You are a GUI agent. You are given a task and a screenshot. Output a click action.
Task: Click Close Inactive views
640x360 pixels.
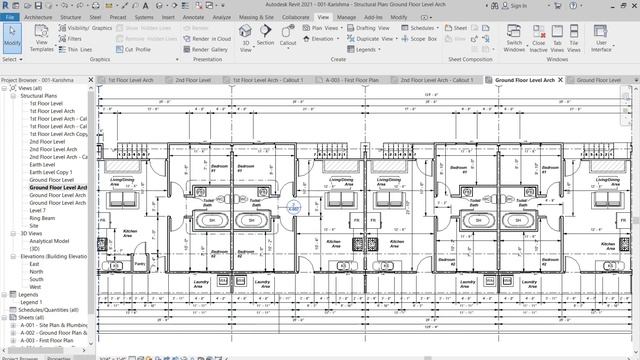coord(538,38)
